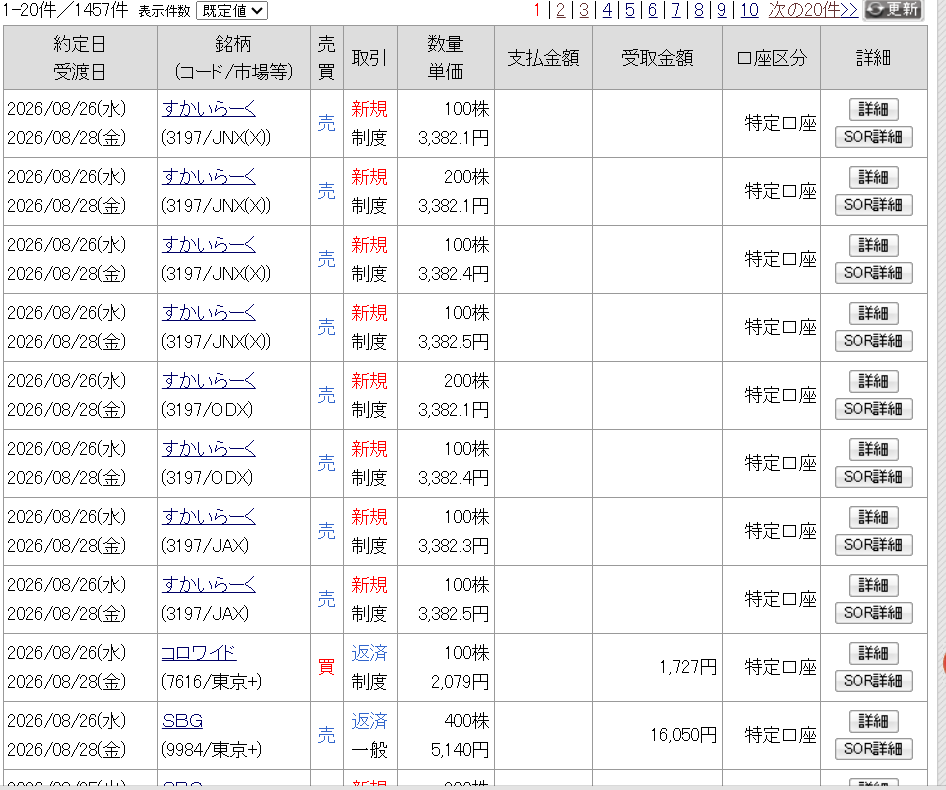Click 詳細 button for コロワイド row

tap(874, 654)
